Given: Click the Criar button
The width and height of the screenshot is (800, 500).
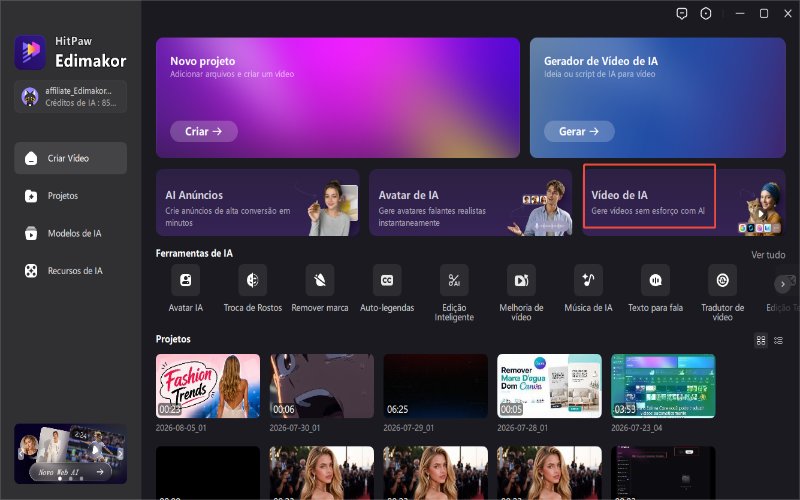Looking at the screenshot, I should [204, 132].
